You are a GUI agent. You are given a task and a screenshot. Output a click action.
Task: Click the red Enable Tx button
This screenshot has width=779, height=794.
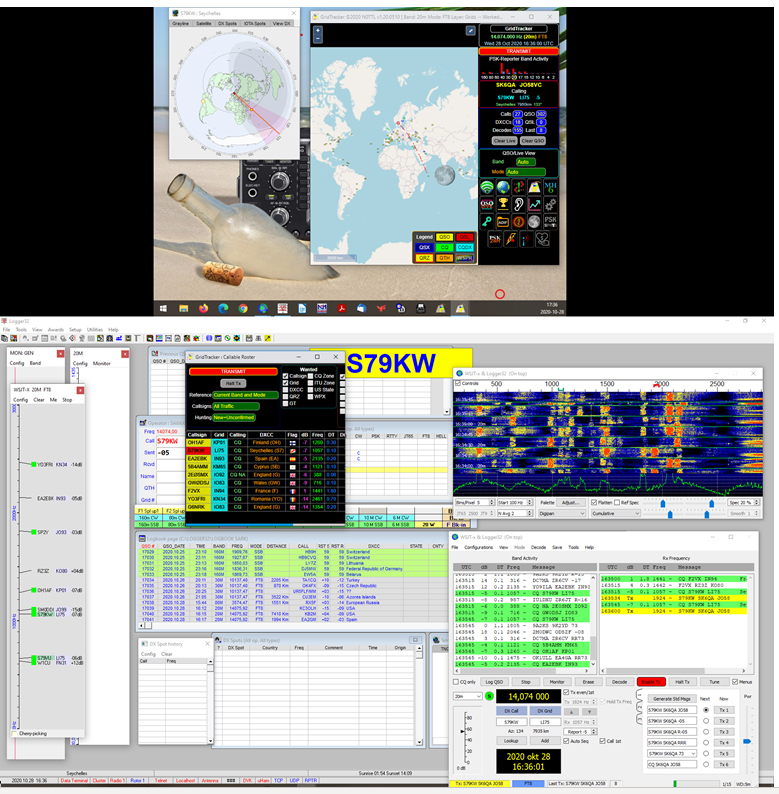651,682
